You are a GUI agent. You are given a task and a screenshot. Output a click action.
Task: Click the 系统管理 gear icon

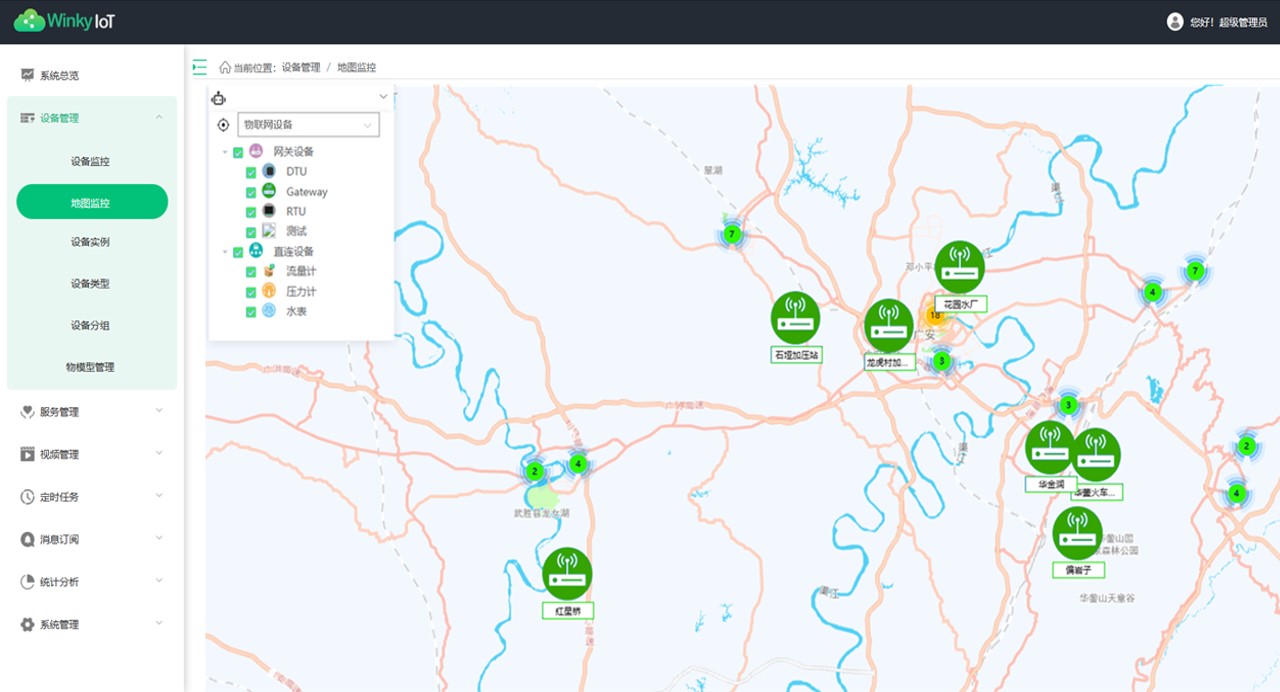coord(27,624)
